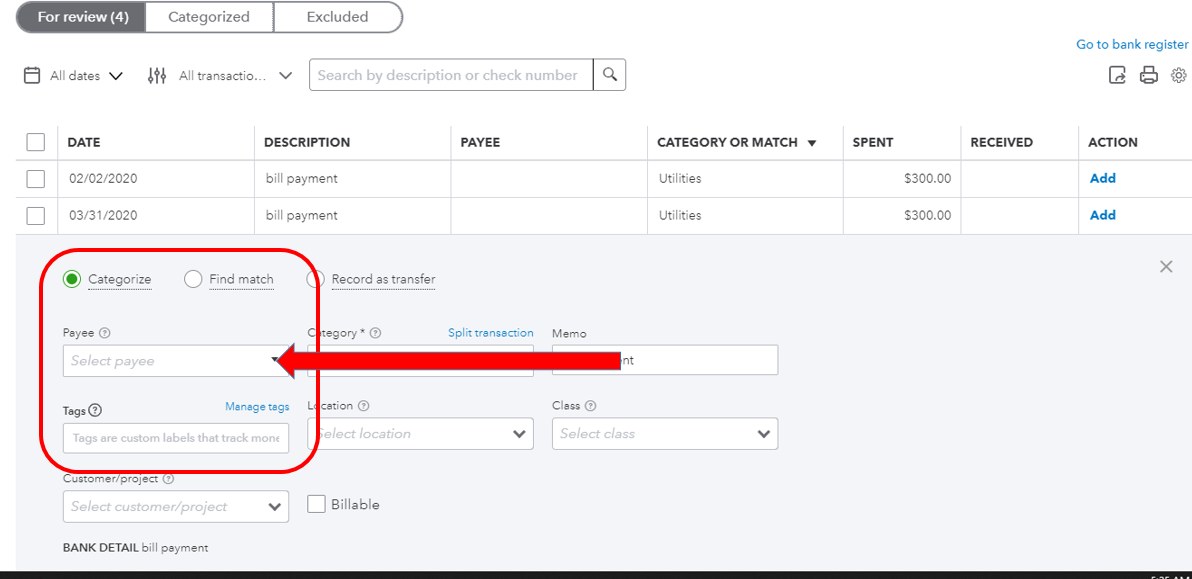Click Add for the 03/31/2020 transaction

point(1102,215)
